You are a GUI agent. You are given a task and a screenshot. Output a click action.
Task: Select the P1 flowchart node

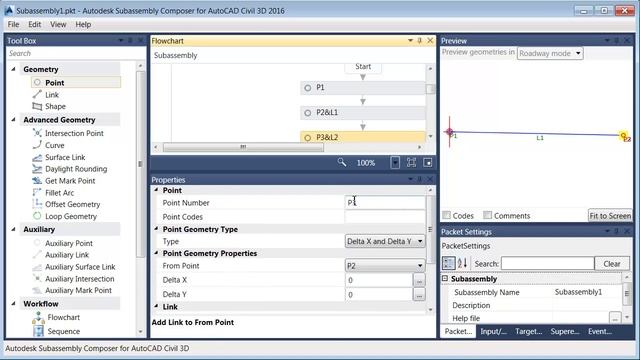[x=363, y=87]
